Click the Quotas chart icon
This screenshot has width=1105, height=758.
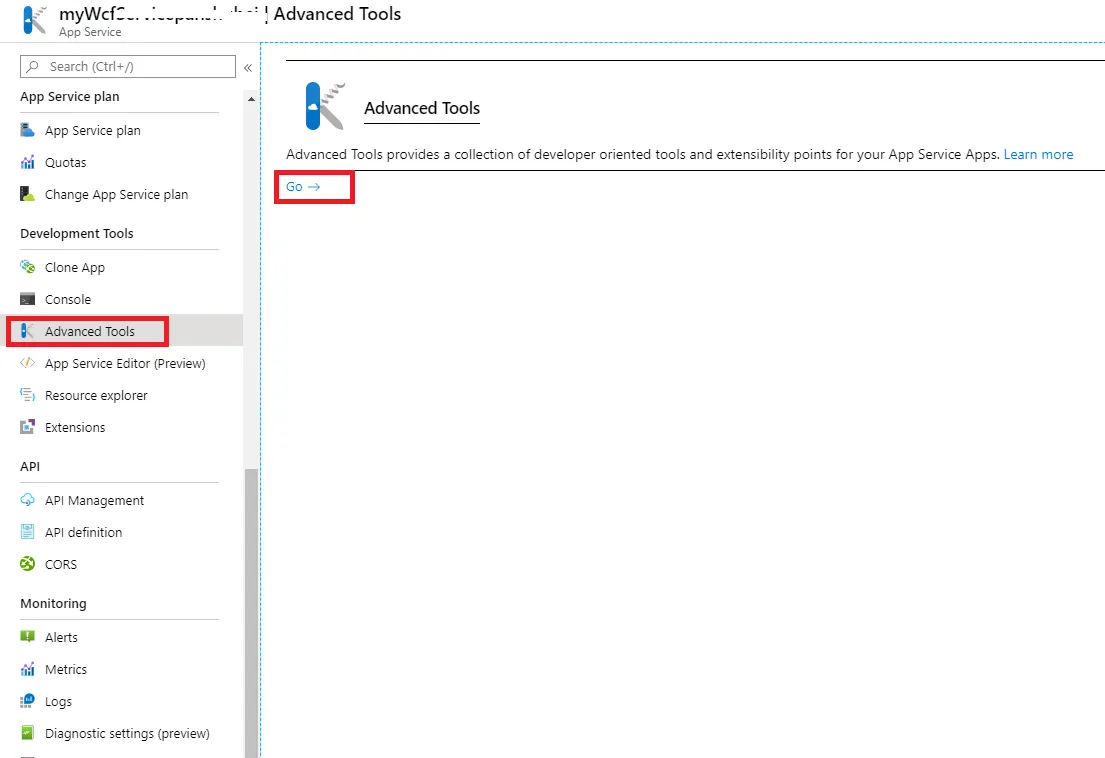tap(27, 162)
